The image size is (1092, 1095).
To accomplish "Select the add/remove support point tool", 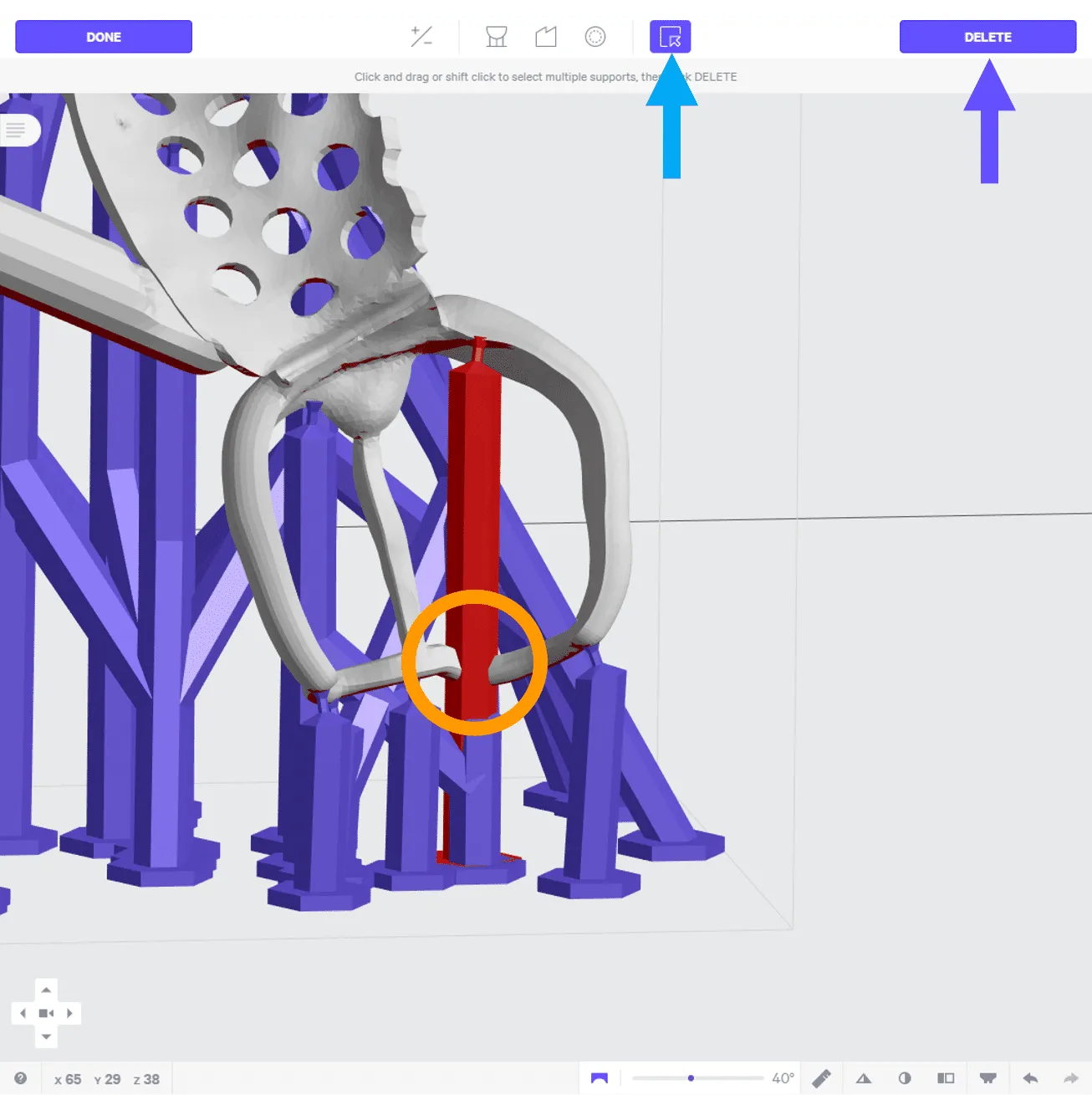I will [x=421, y=37].
